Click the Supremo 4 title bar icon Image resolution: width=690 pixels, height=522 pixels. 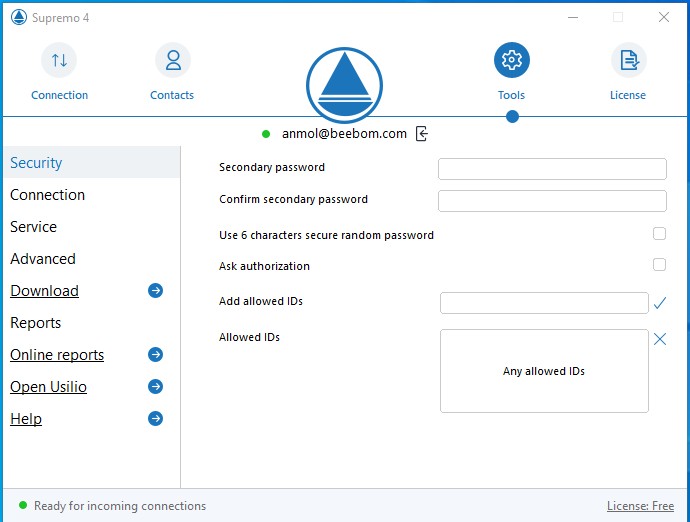pos(19,18)
